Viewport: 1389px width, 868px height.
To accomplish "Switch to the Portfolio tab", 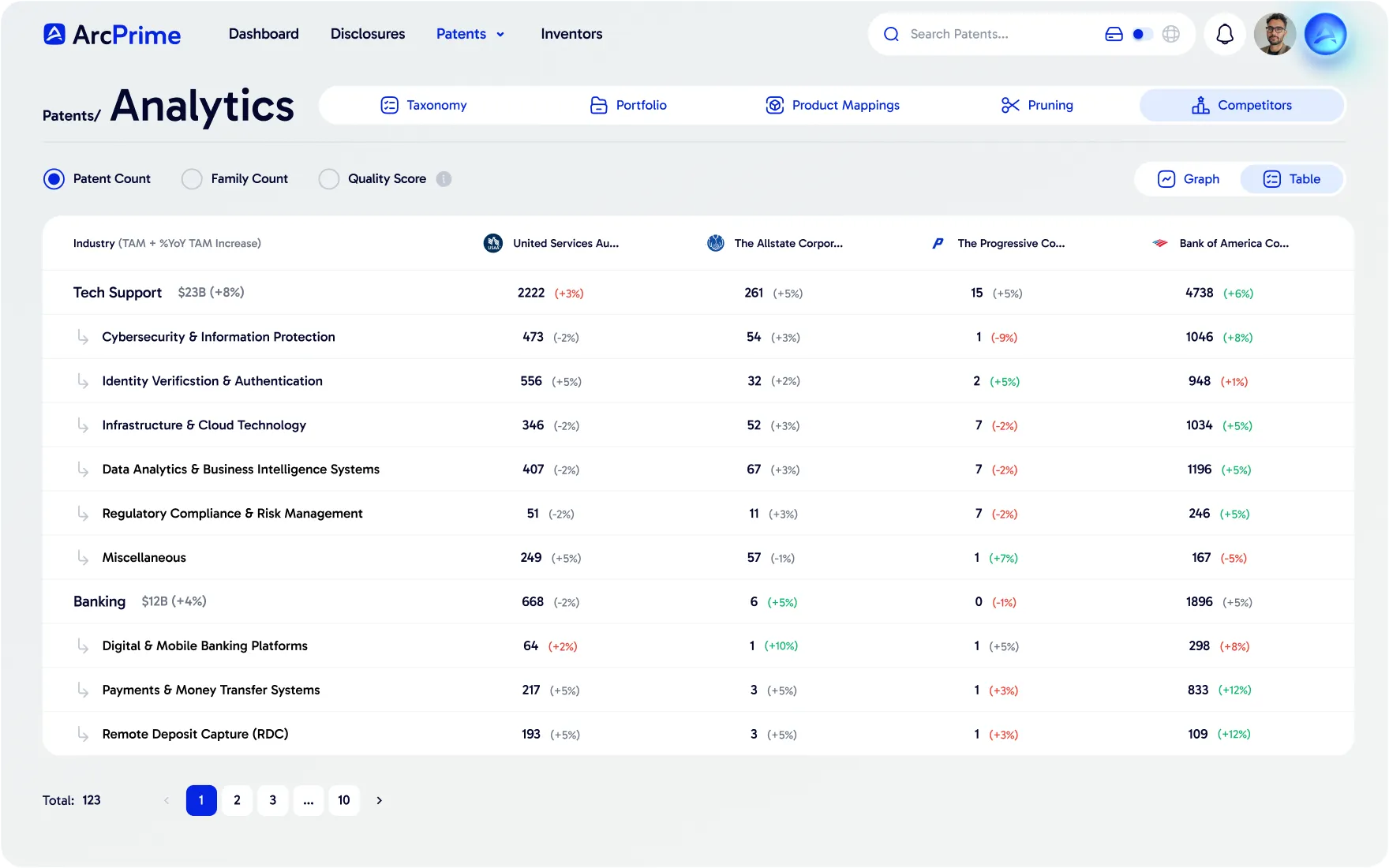I will 629,105.
